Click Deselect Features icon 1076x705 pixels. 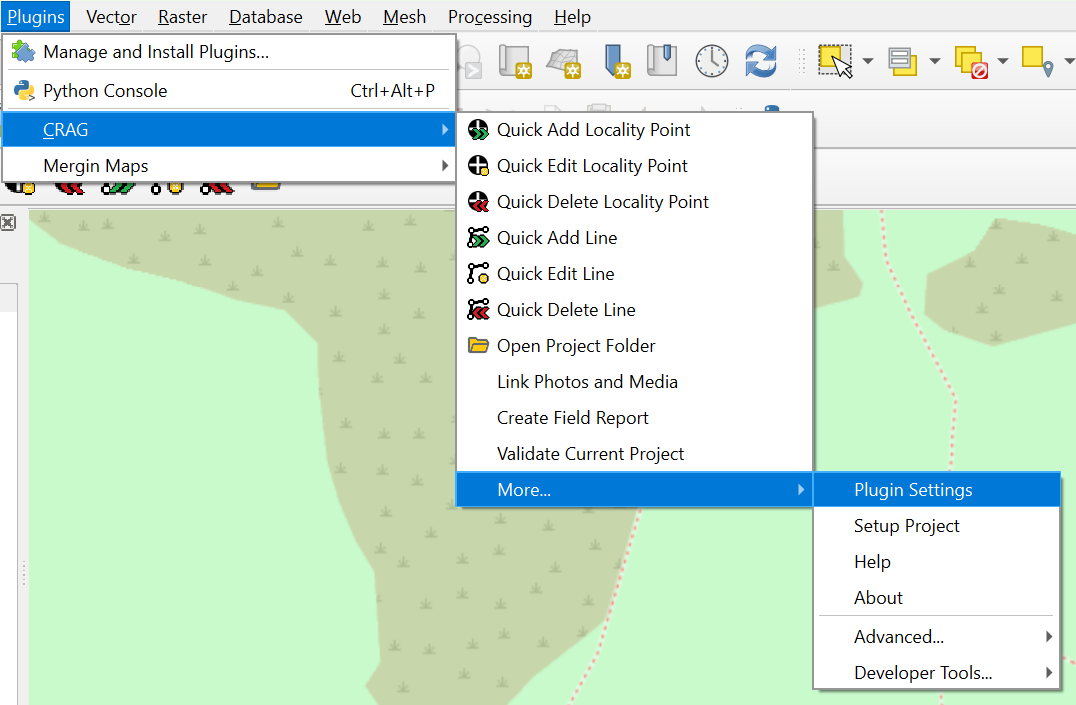pos(971,62)
